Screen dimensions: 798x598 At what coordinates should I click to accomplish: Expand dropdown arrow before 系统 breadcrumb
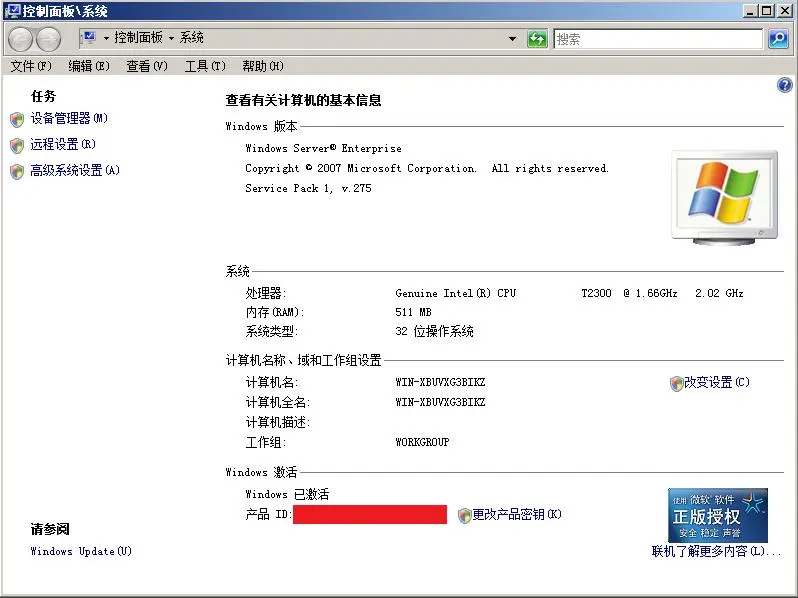click(x=171, y=38)
